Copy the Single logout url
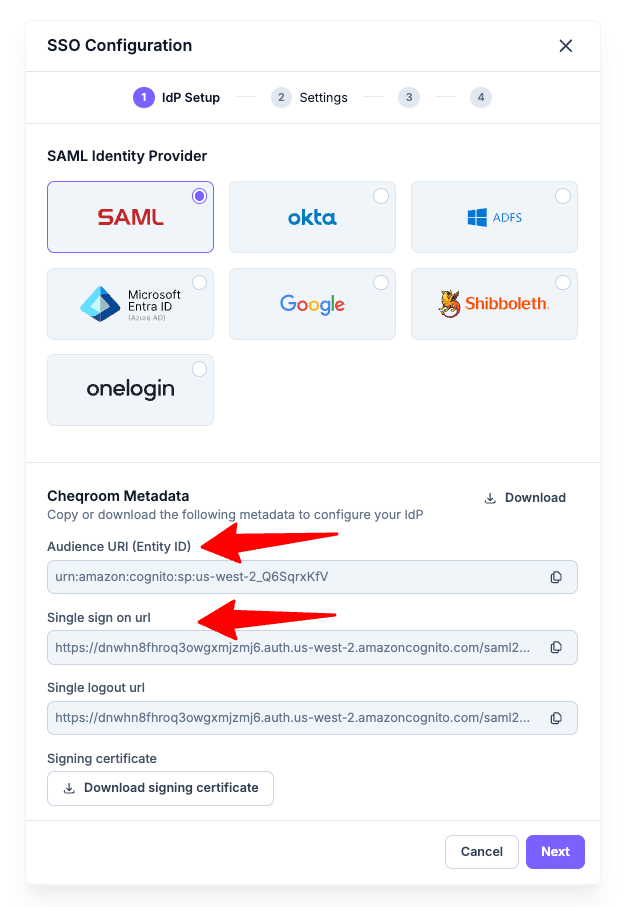 [556, 718]
